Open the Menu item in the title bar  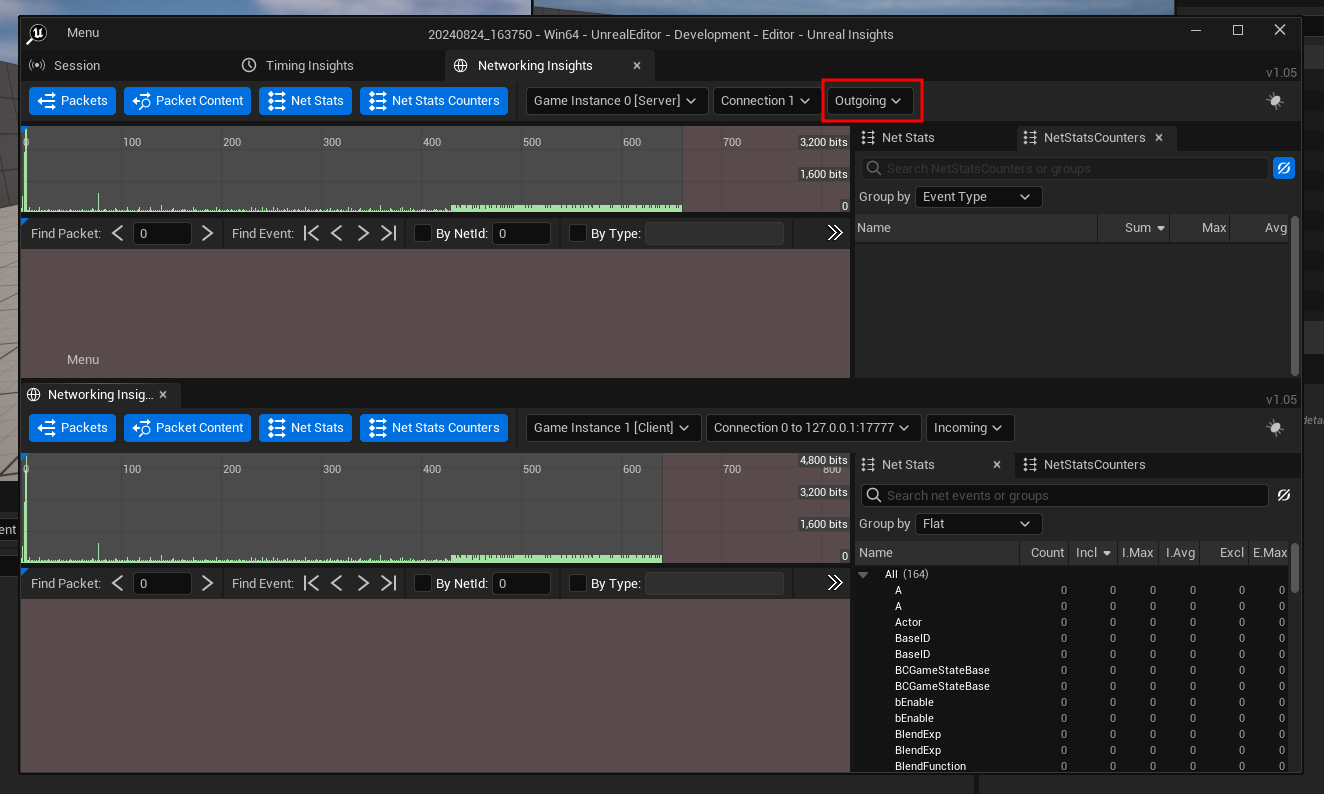click(83, 33)
